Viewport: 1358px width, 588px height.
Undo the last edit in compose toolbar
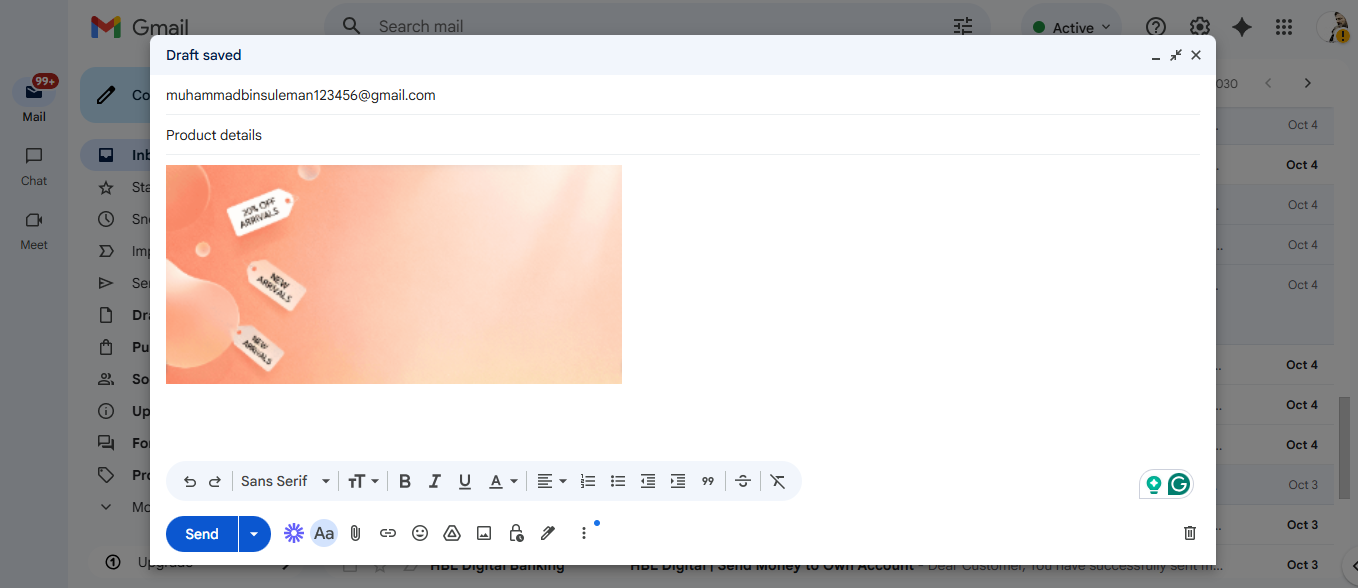[x=190, y=481]
